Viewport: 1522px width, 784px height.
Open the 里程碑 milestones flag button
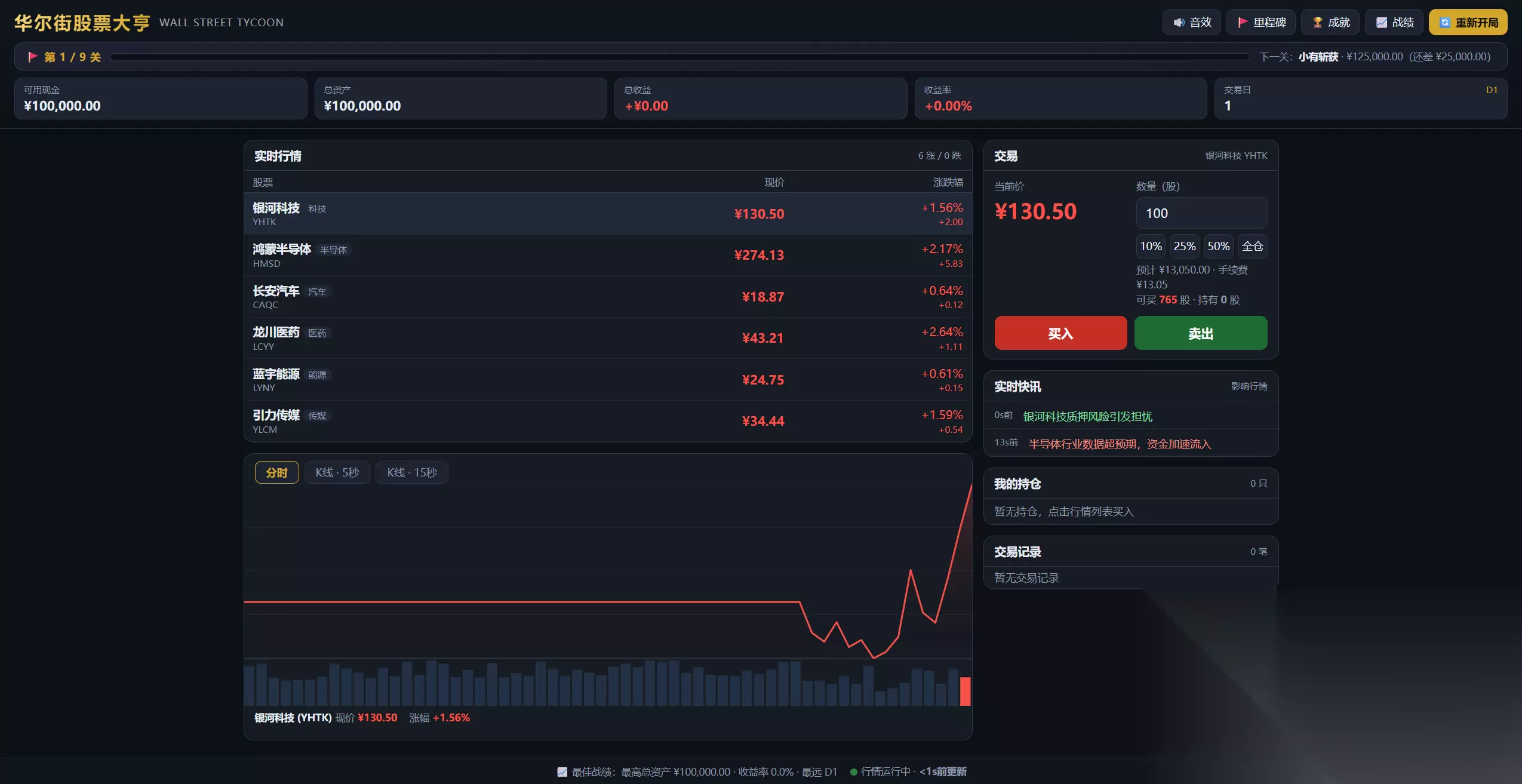(1260, 22)
